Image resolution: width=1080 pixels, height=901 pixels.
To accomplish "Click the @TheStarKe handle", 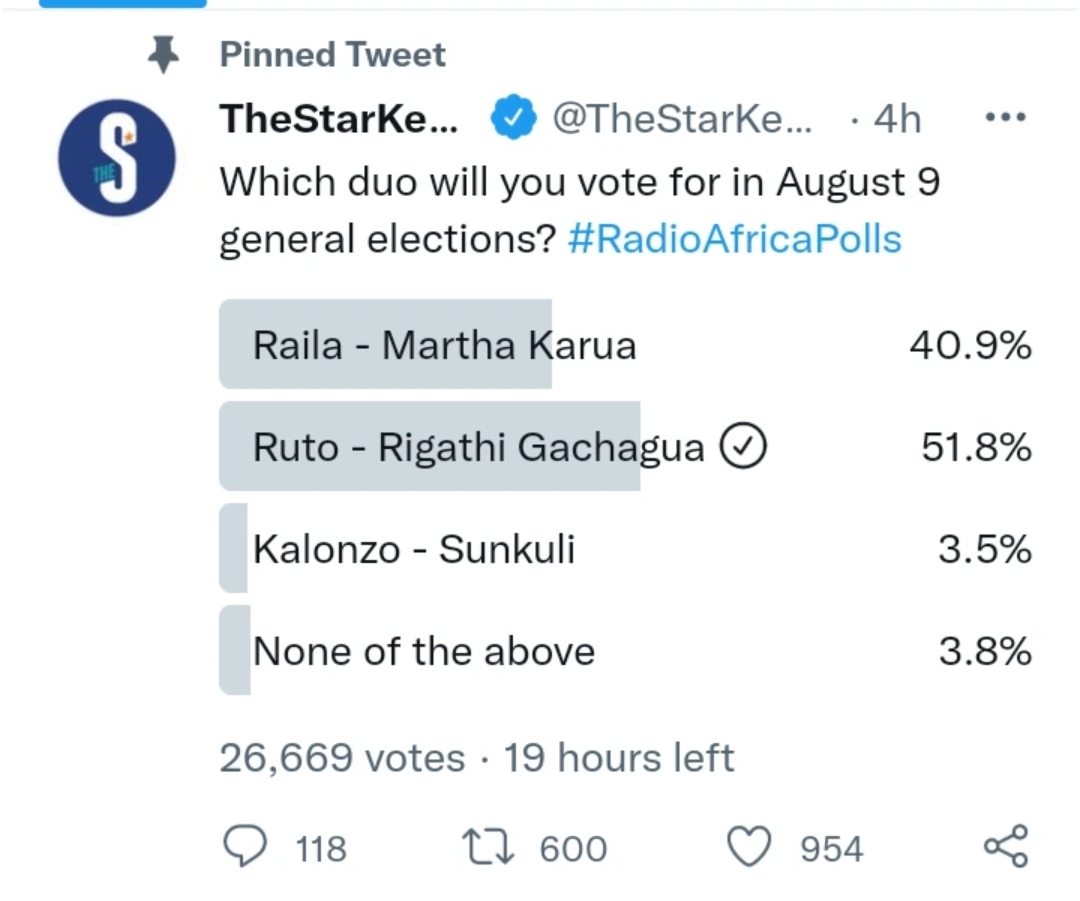I will point(684,119).
